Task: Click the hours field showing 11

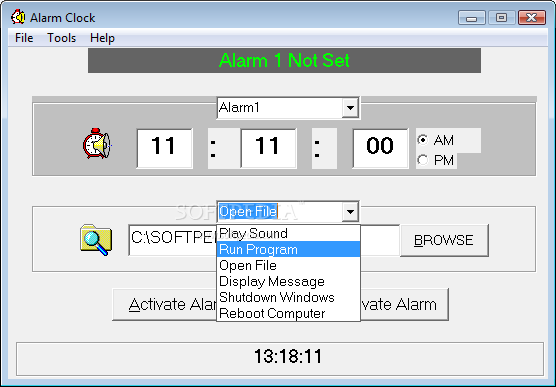Action: 165,148
